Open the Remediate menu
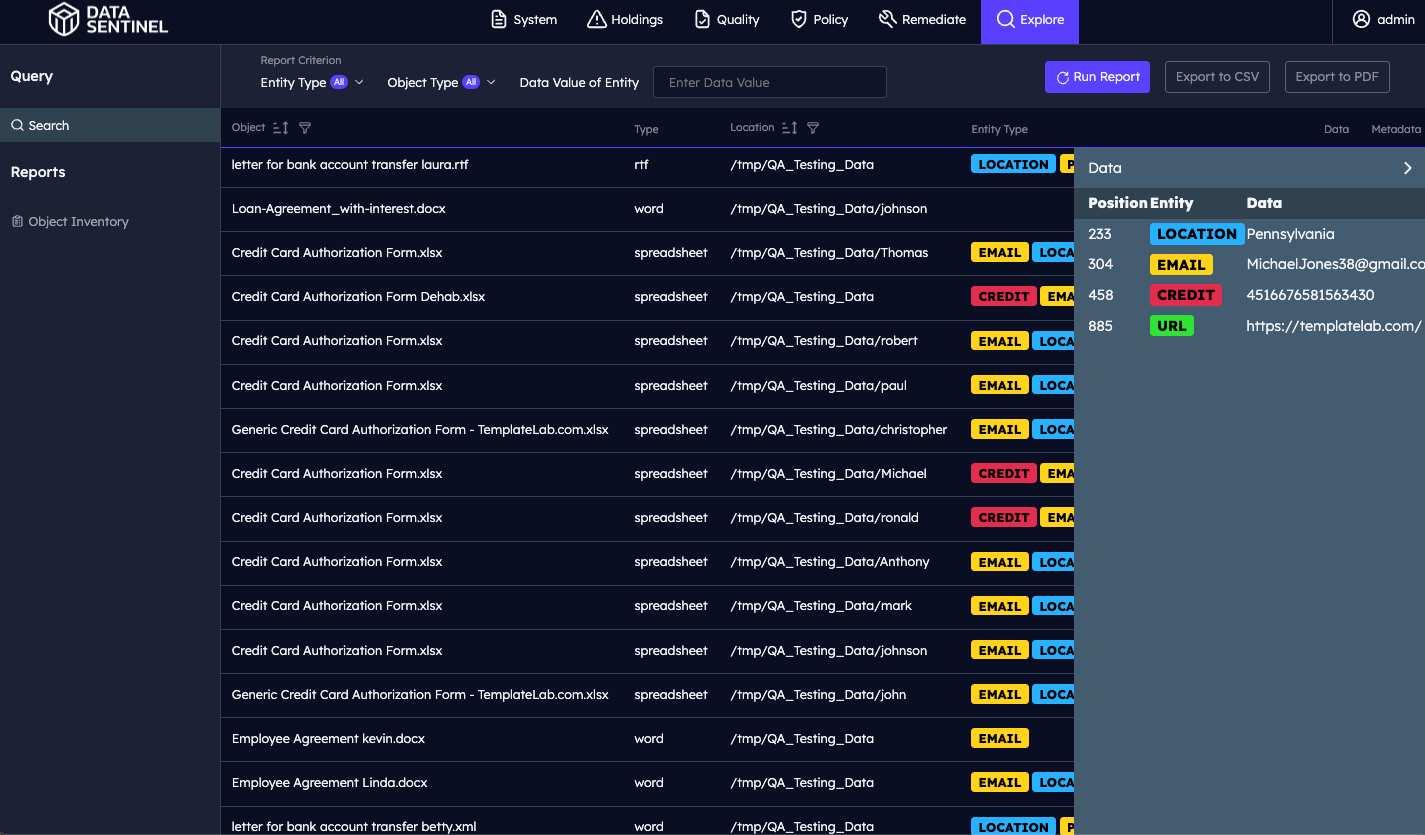1425x835 pixels. 922,20
